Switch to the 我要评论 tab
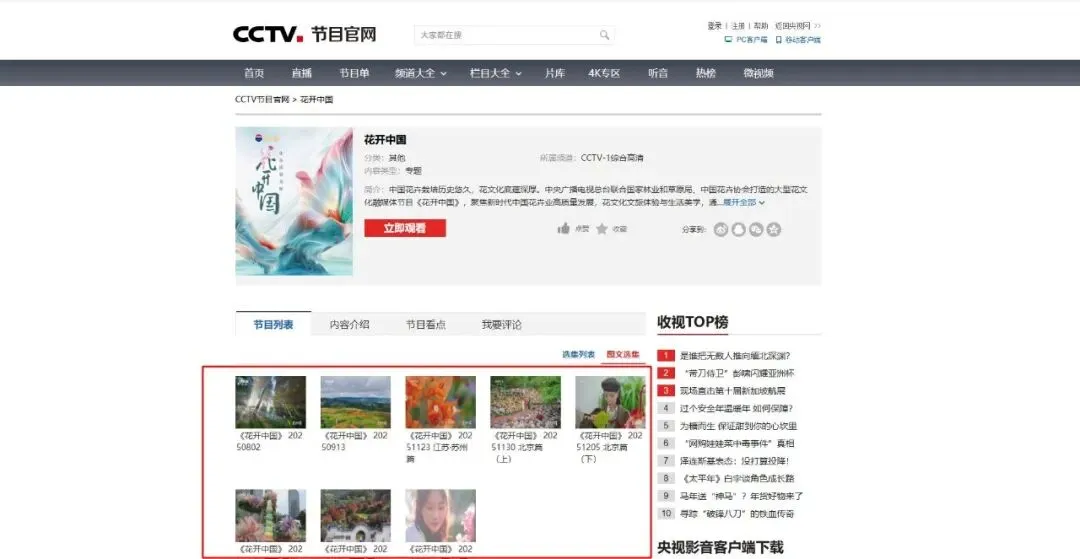The height and width of the screenshot is (559, 1080). (x=501, y=324)
